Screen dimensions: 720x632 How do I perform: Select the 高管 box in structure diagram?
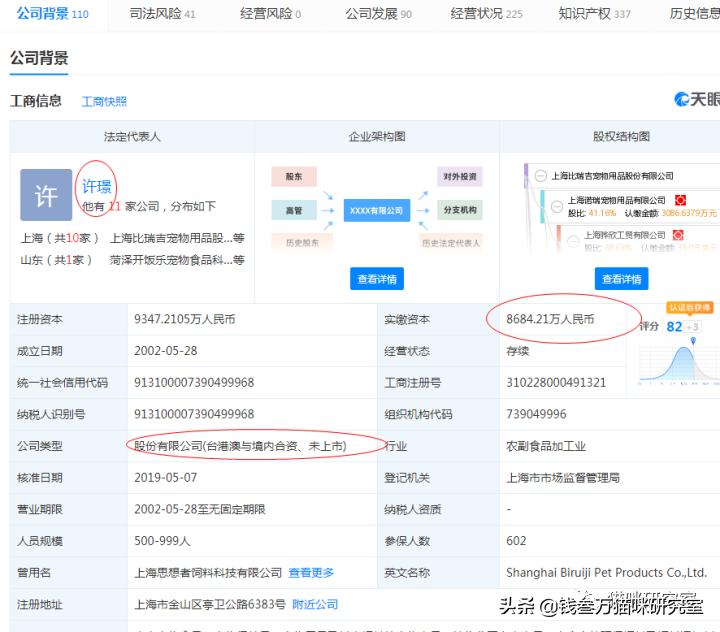[294, 210]
